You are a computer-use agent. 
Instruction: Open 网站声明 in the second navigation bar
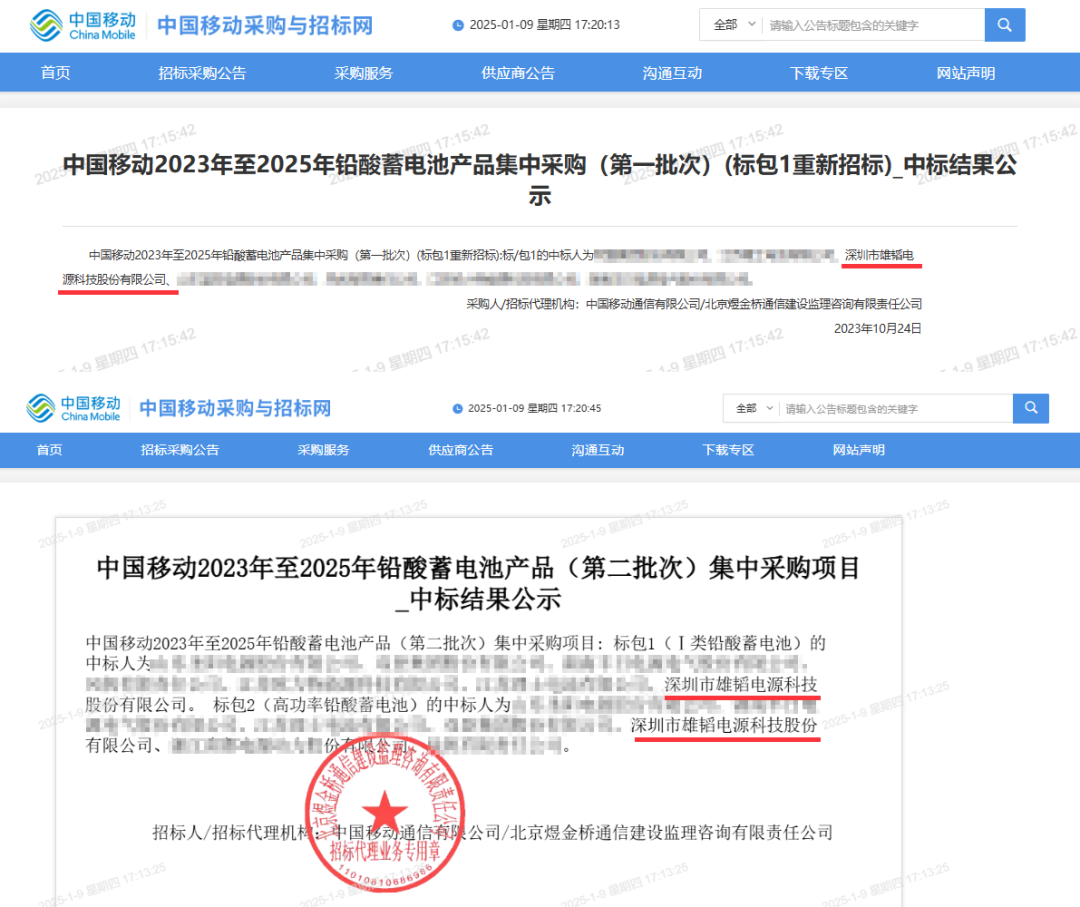(858, 450)
